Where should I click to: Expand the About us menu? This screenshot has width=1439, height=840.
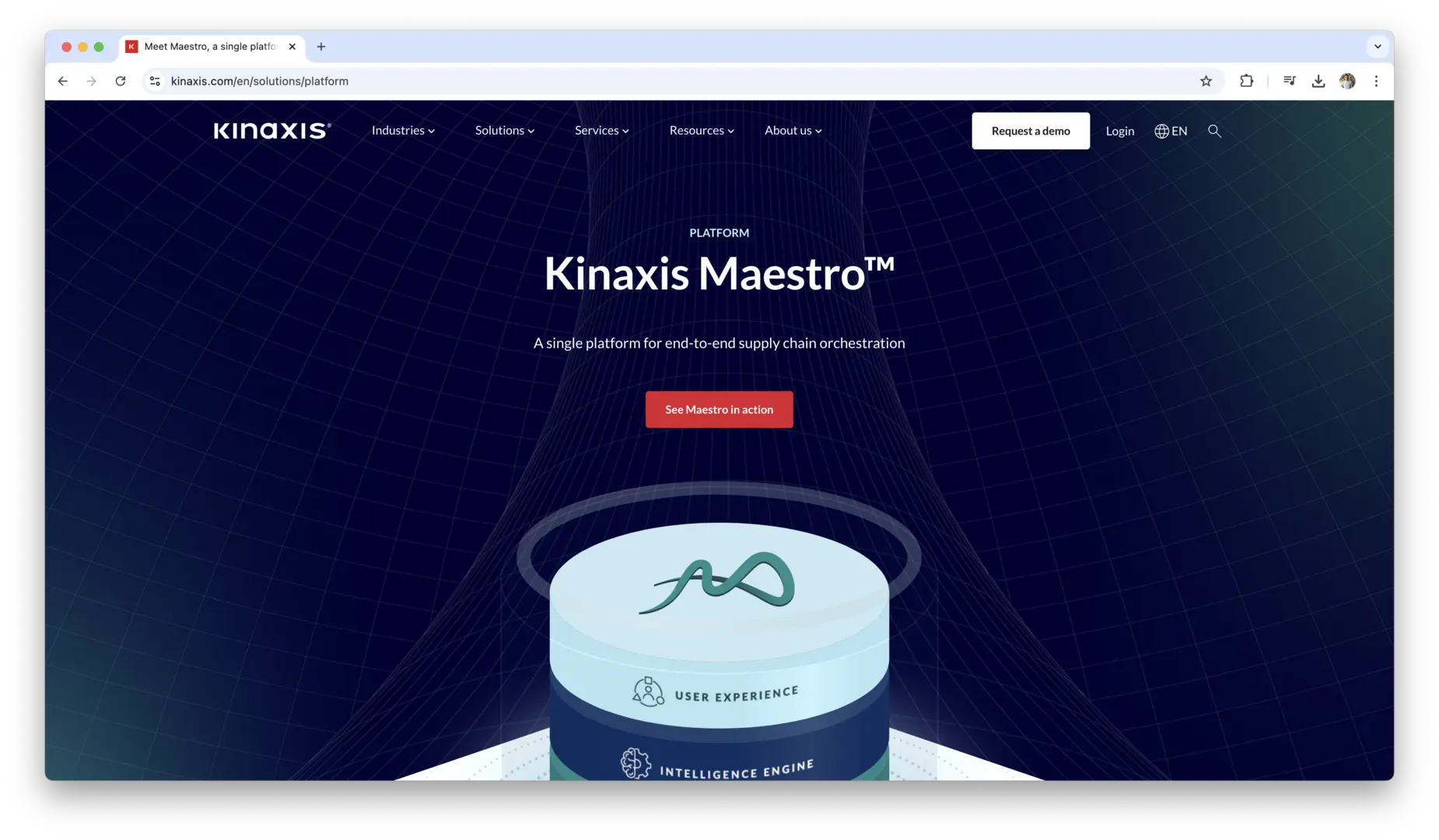(x=793, y=131)
